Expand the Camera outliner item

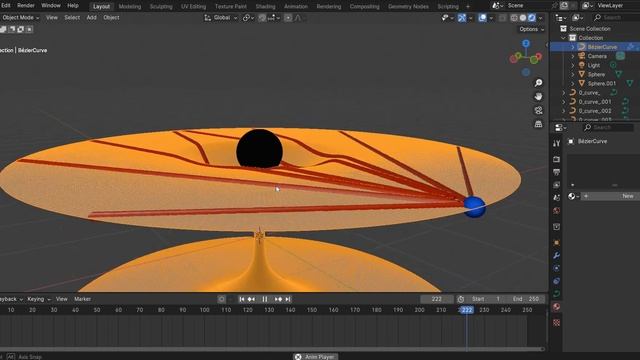[x=573, y=56]
